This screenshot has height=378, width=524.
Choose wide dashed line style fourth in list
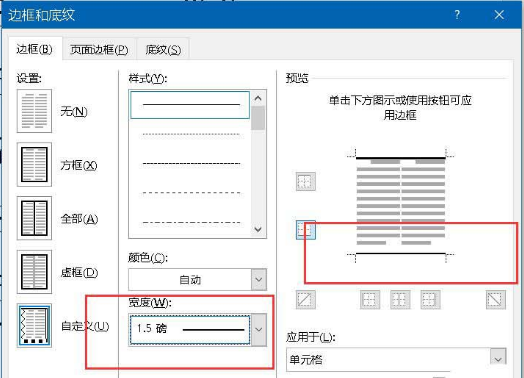coord(190,193)
